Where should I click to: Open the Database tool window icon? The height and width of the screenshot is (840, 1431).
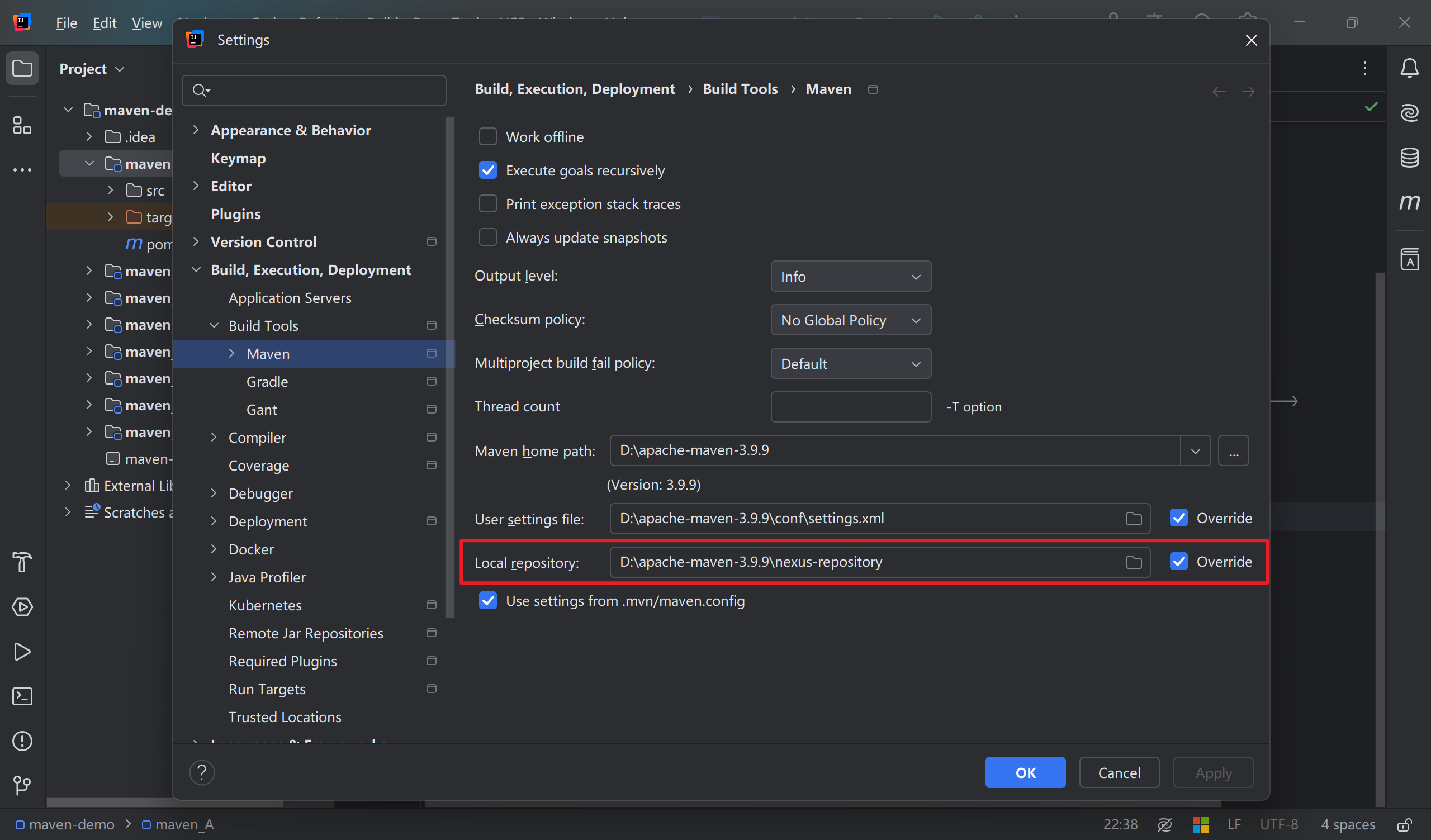tap(1409, 157)
